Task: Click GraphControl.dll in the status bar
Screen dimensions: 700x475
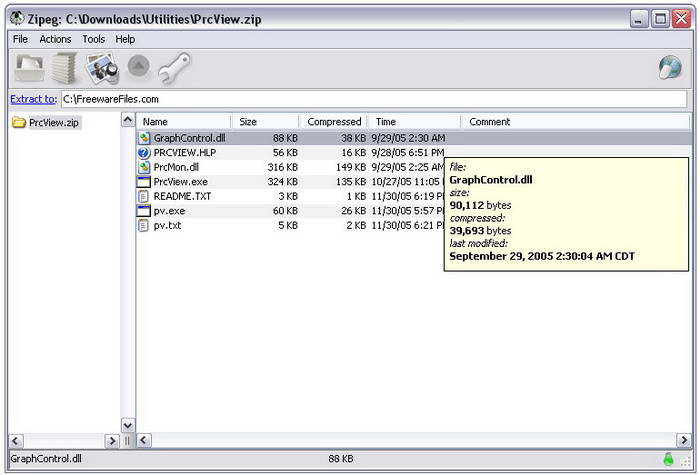Action: point(46,458)
